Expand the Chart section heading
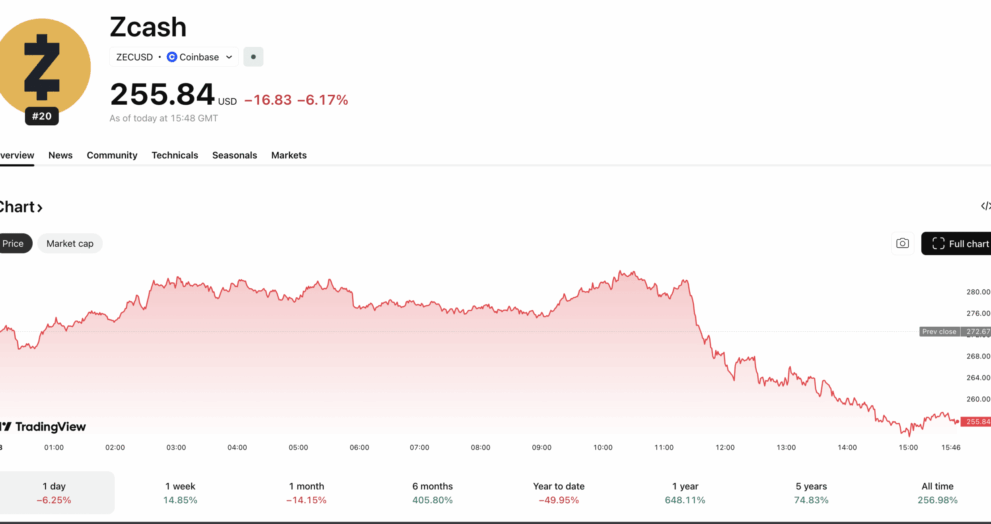This screenshot has width=991, height=524. pos(20,207)
